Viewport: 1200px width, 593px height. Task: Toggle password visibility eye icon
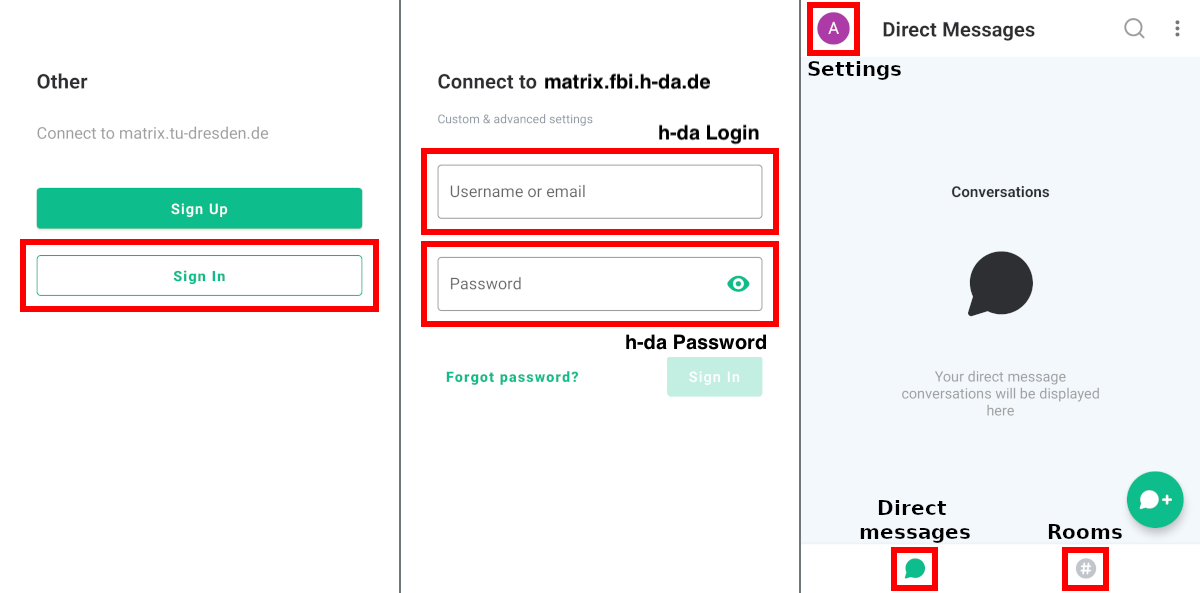(738, 284)
